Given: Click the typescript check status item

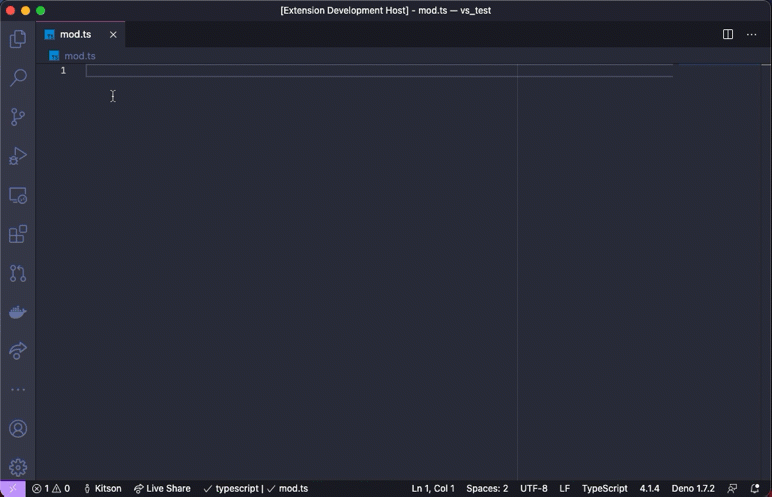Looking at the screenshot, I should 231,489.
